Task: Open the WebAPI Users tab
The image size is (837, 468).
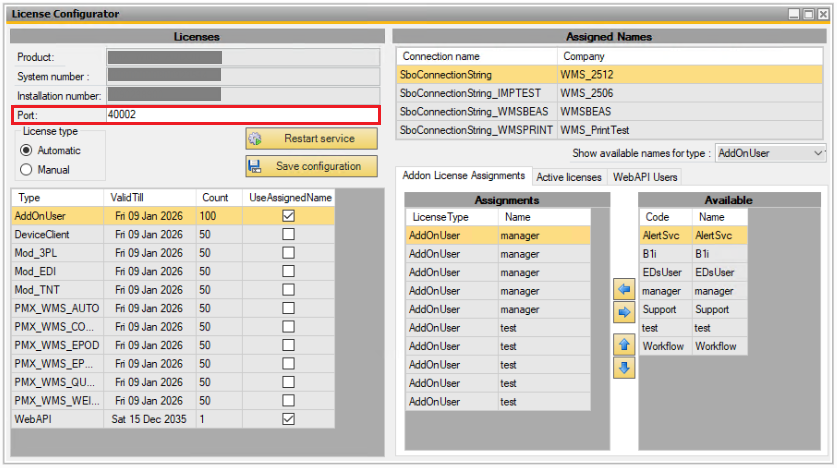Action: pos(645,177)
